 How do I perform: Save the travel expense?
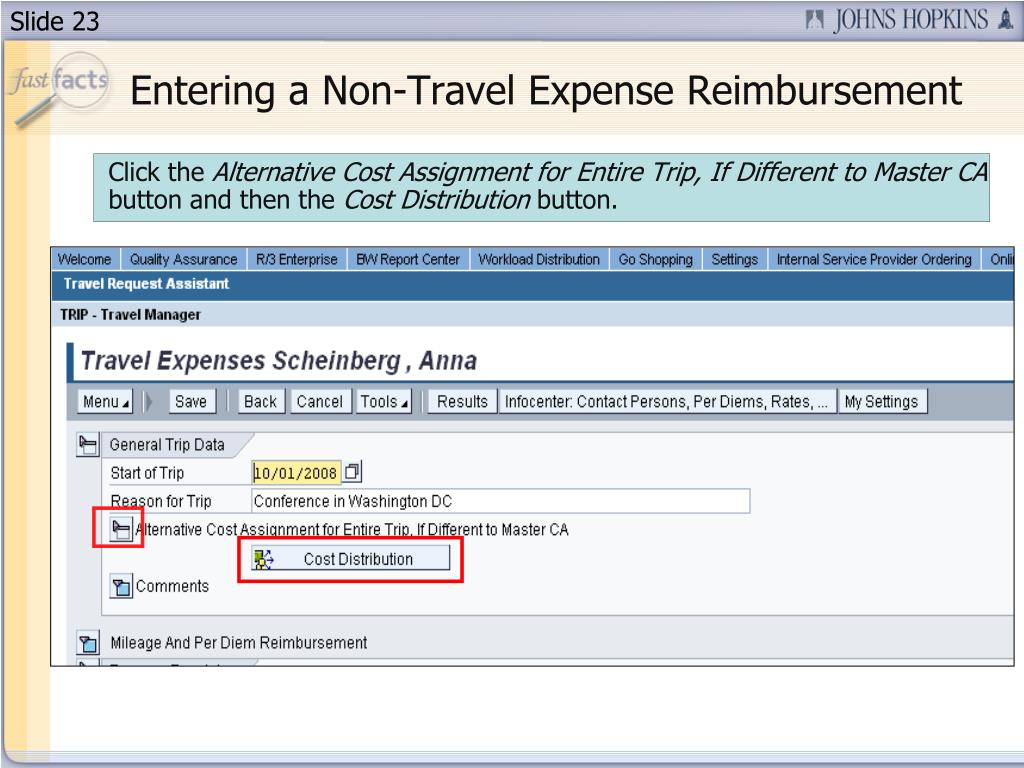(x=192, y=402)
